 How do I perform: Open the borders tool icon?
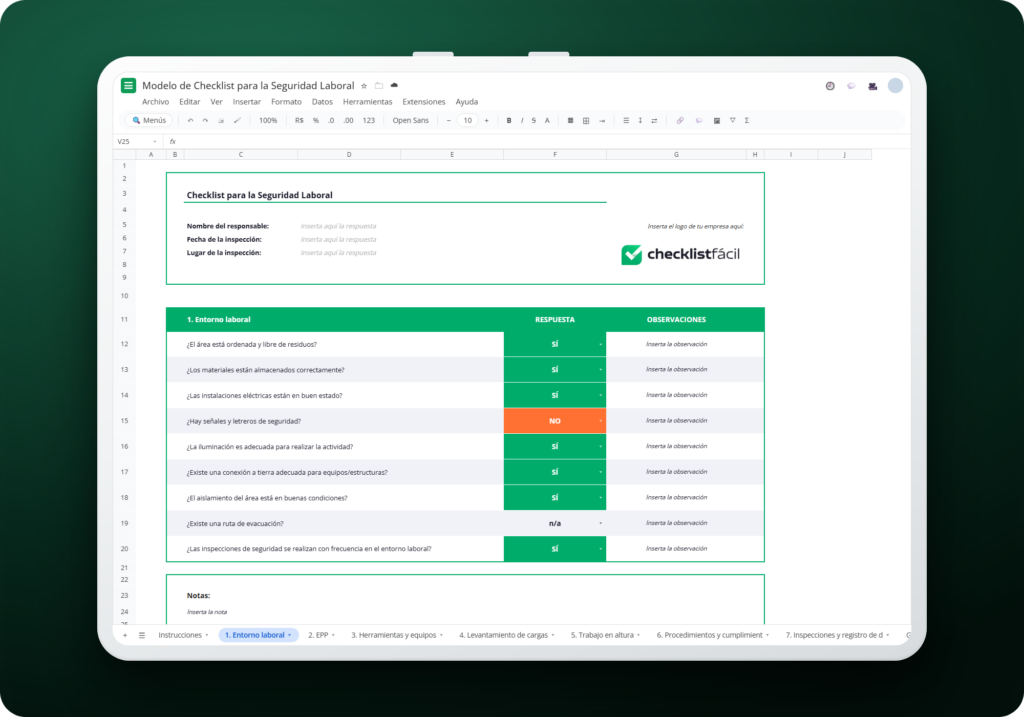pyautogui.click(x=586, y=120)
